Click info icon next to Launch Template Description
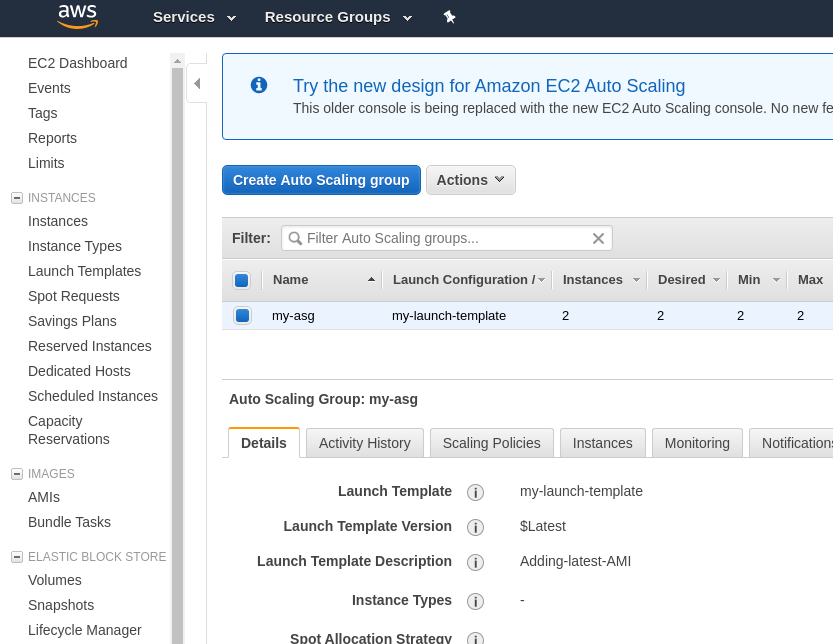 [x=475, y=562]
